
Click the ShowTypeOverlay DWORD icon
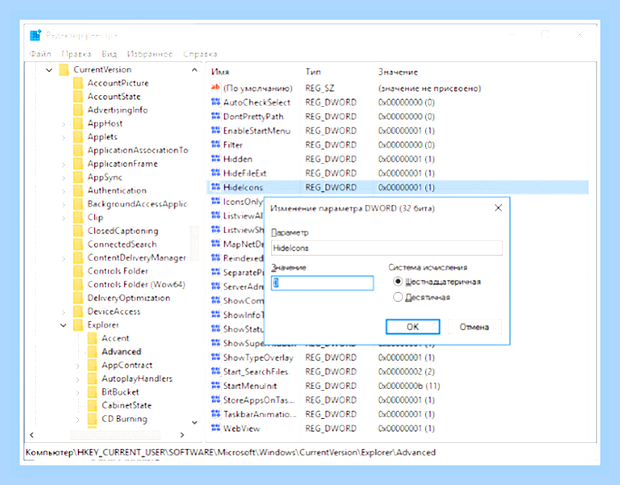click(x=215, y=357)
